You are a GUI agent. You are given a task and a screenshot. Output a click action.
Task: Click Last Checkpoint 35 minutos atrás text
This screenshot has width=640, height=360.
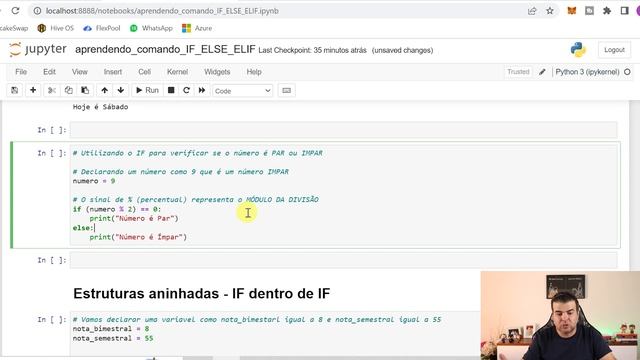312,50
